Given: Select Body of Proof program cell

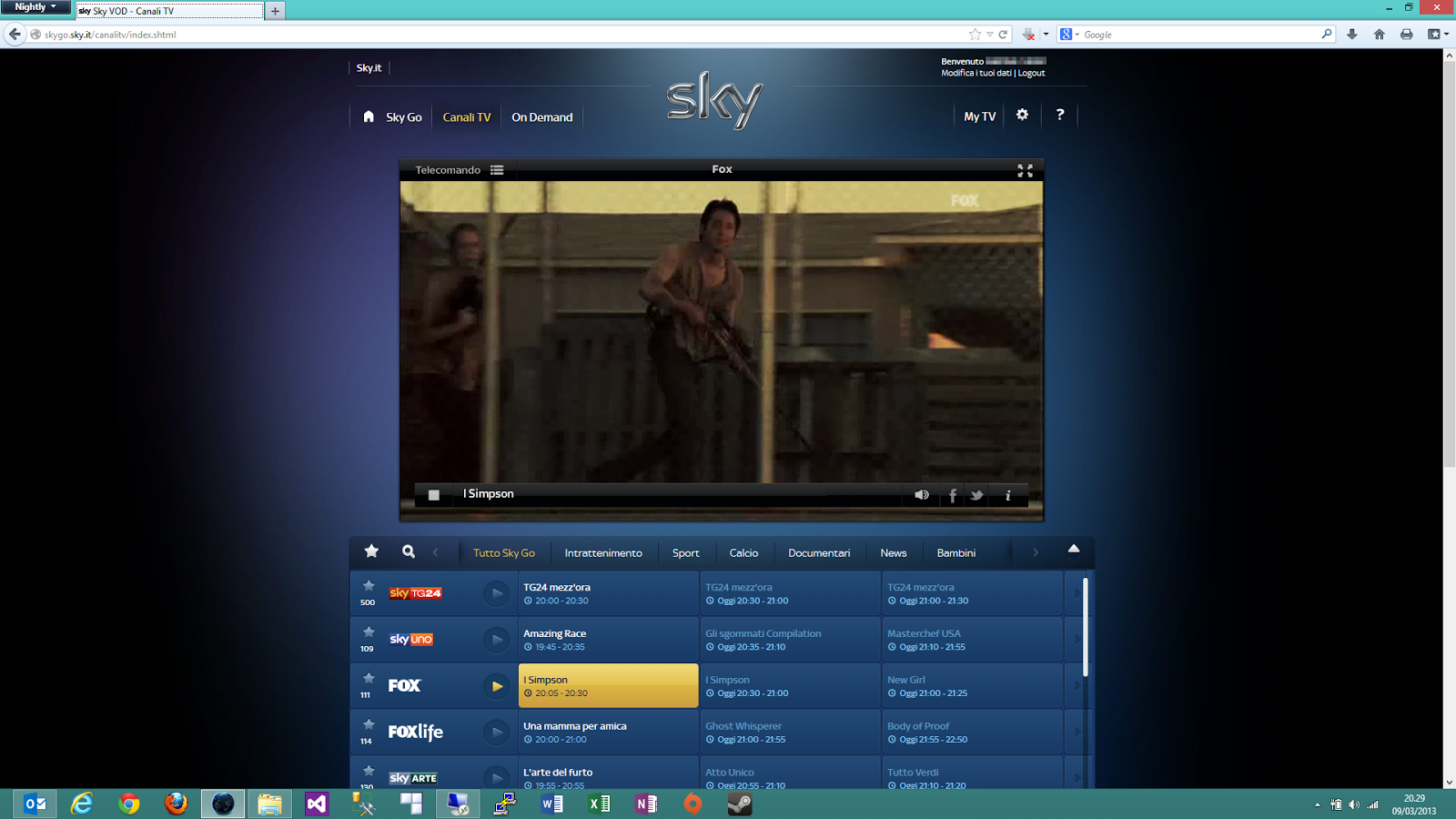Looking at the screenshot, I should [972, 733].
